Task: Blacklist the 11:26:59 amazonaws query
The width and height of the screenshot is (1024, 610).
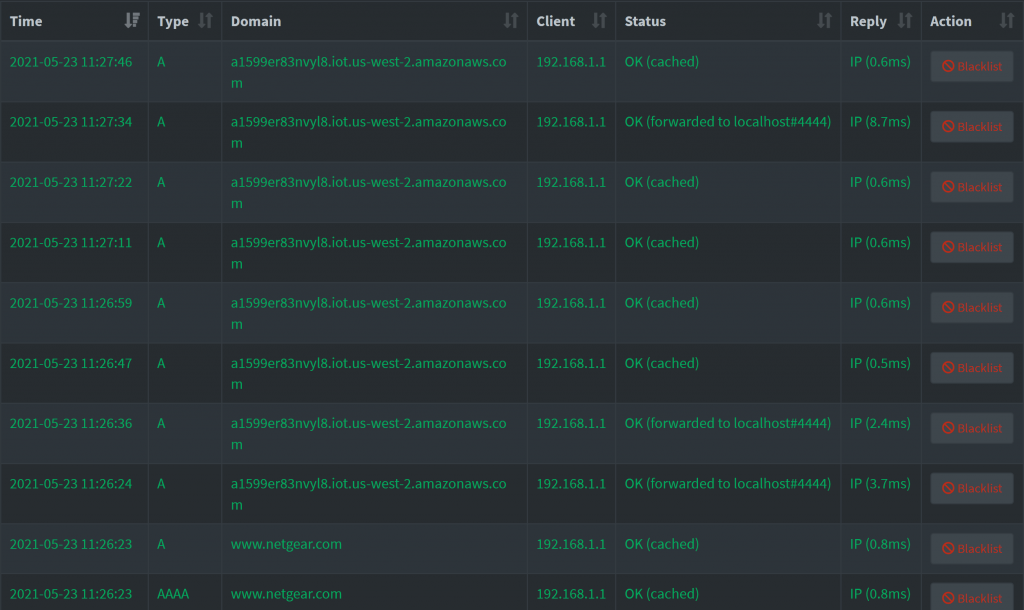Action: pyautogui.click(x=972, y=308)
